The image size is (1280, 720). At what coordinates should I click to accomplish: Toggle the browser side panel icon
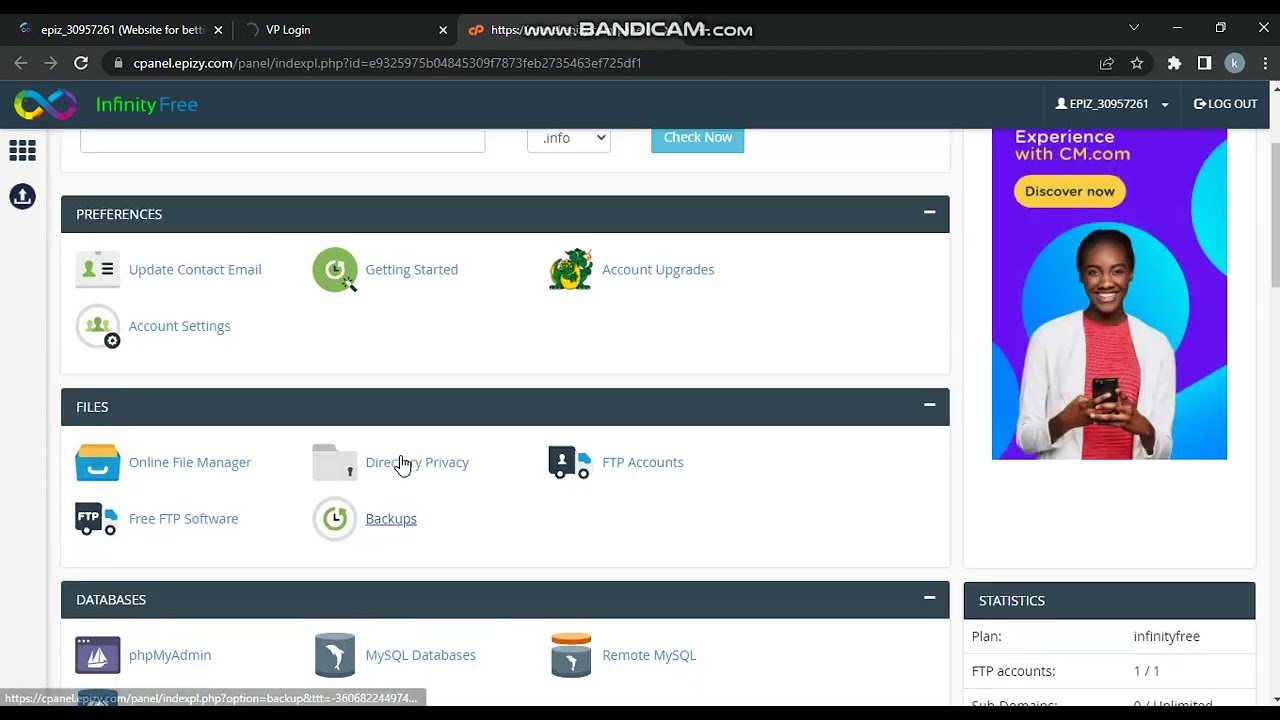[1204, 63]
